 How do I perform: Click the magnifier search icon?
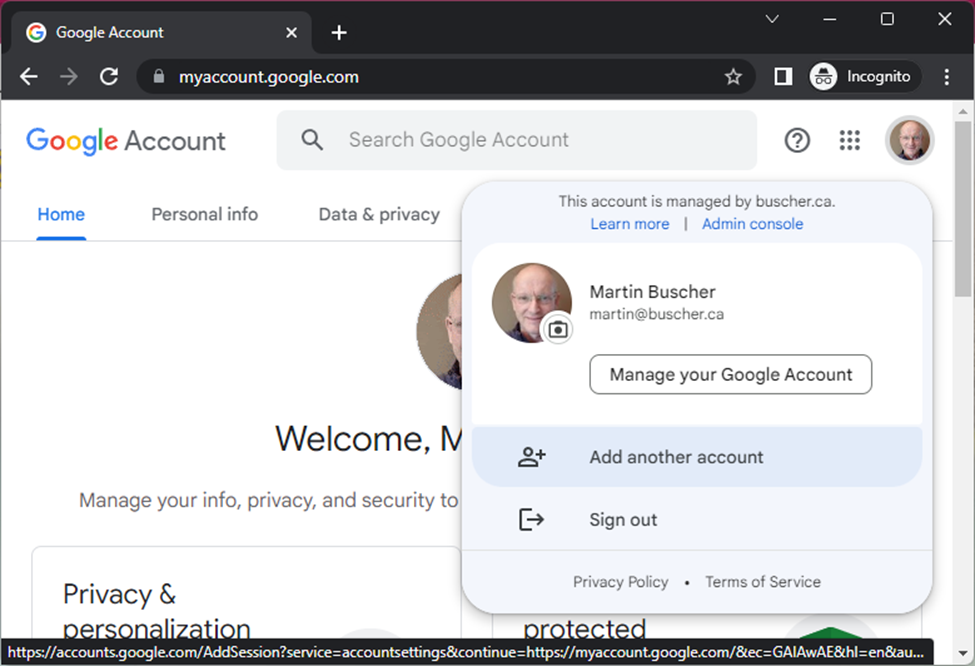click(x=312, y=140)
